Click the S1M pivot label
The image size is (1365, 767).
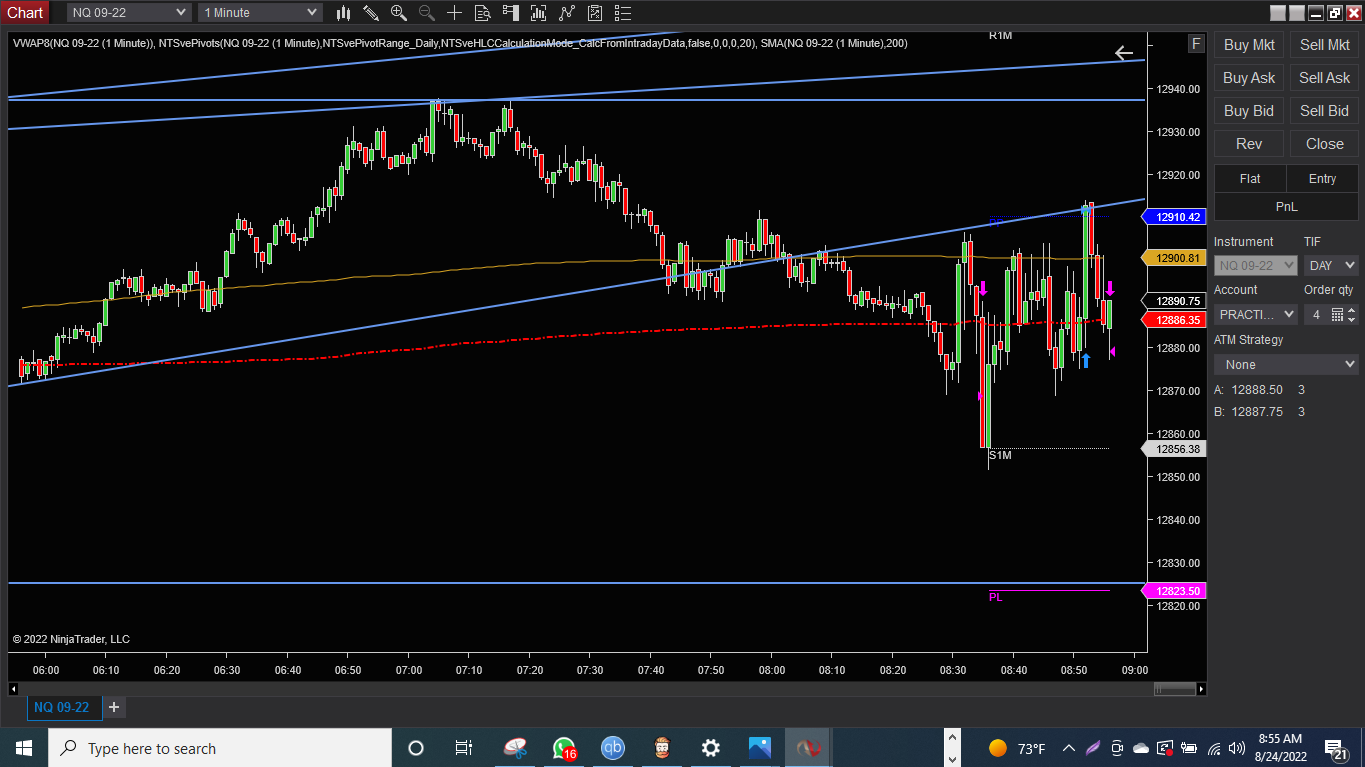(x=1000, y=455)
